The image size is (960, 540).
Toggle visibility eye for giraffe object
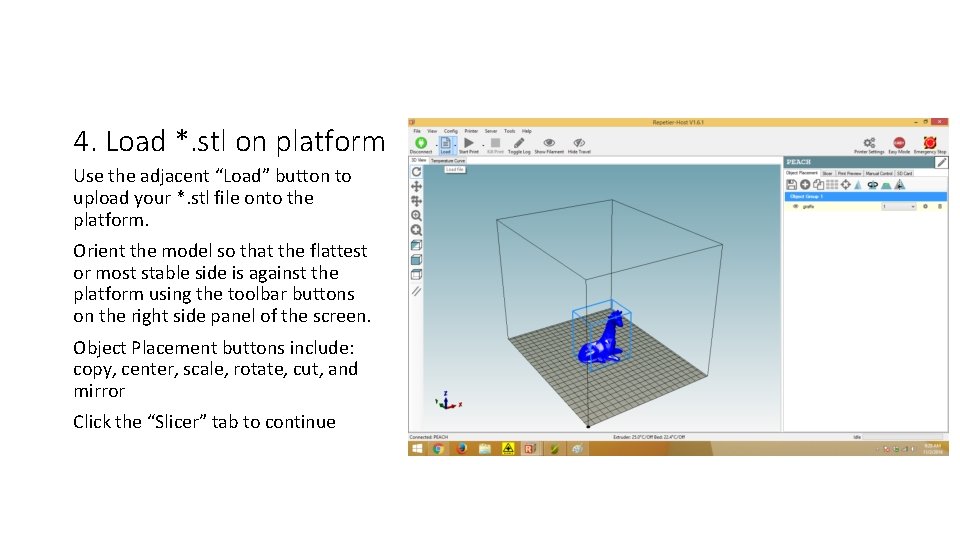[795, 206]
